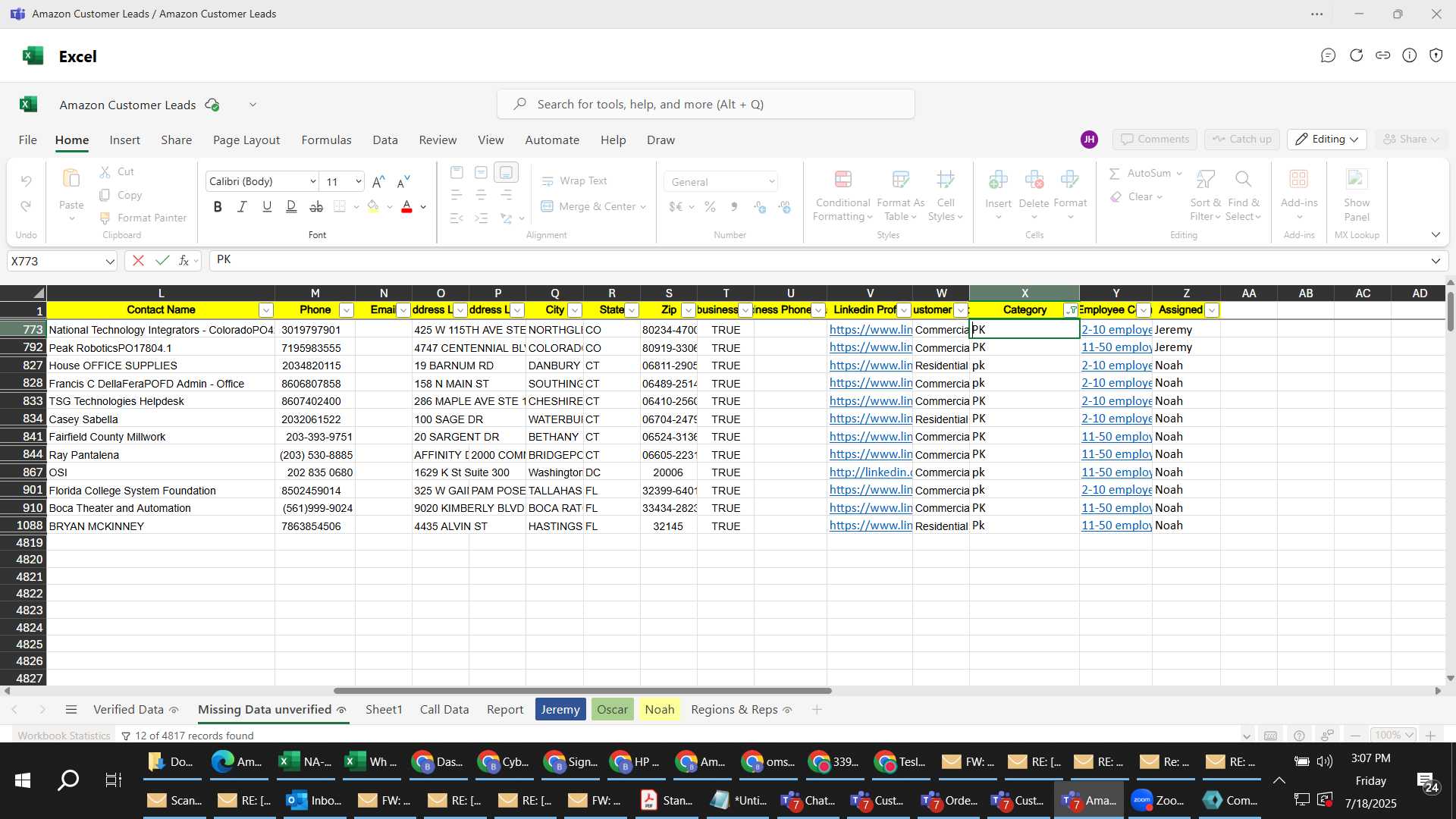1456x819 pixels.
Task: Open the Page Layout tab
Action: click(246, 140)
